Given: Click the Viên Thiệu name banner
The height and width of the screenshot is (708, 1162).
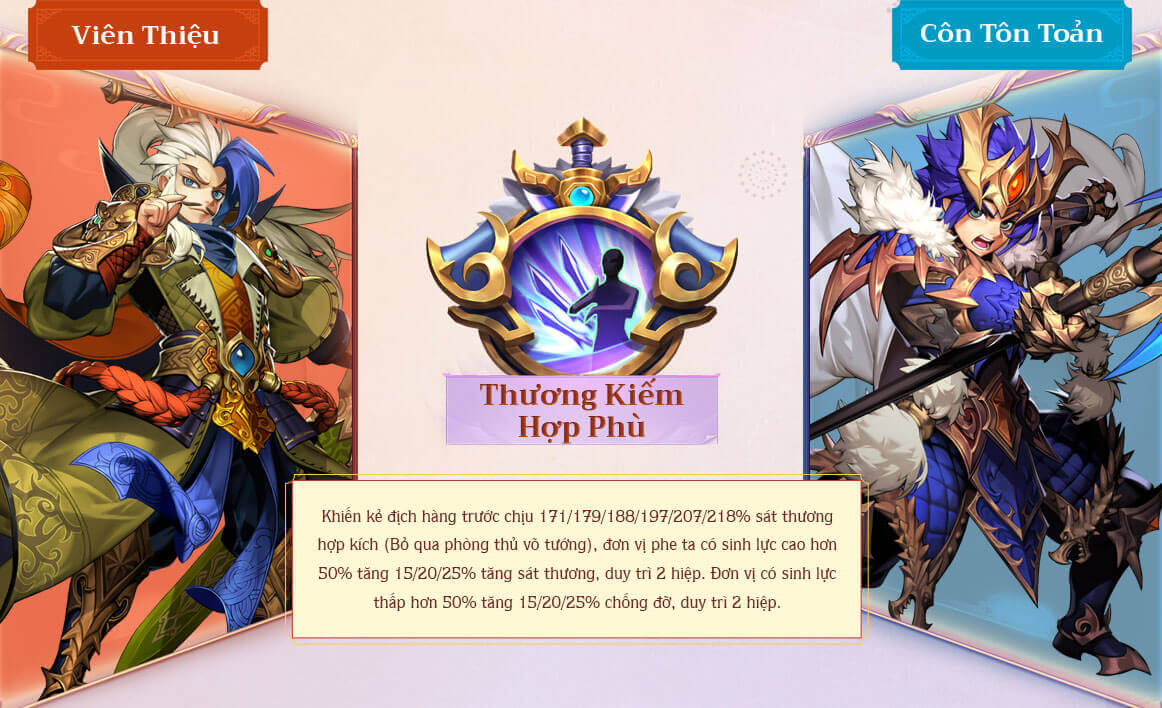Looking at the screenshot, I should [147, 35].
